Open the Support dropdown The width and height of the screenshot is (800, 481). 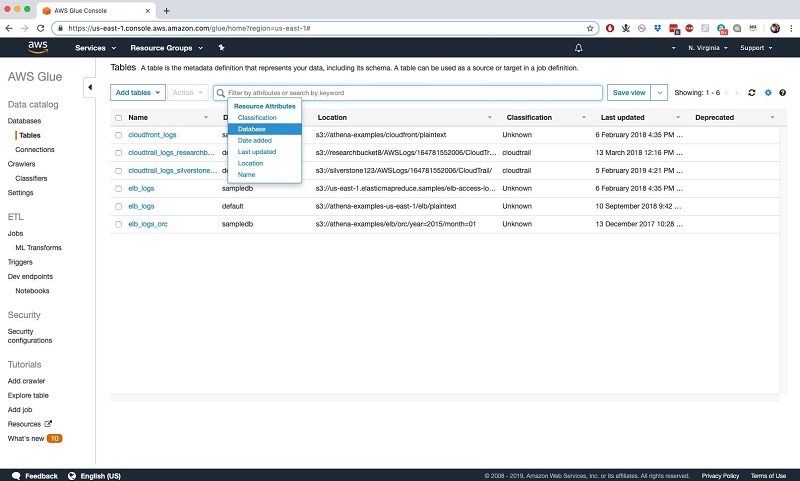(x=756, y=48)
